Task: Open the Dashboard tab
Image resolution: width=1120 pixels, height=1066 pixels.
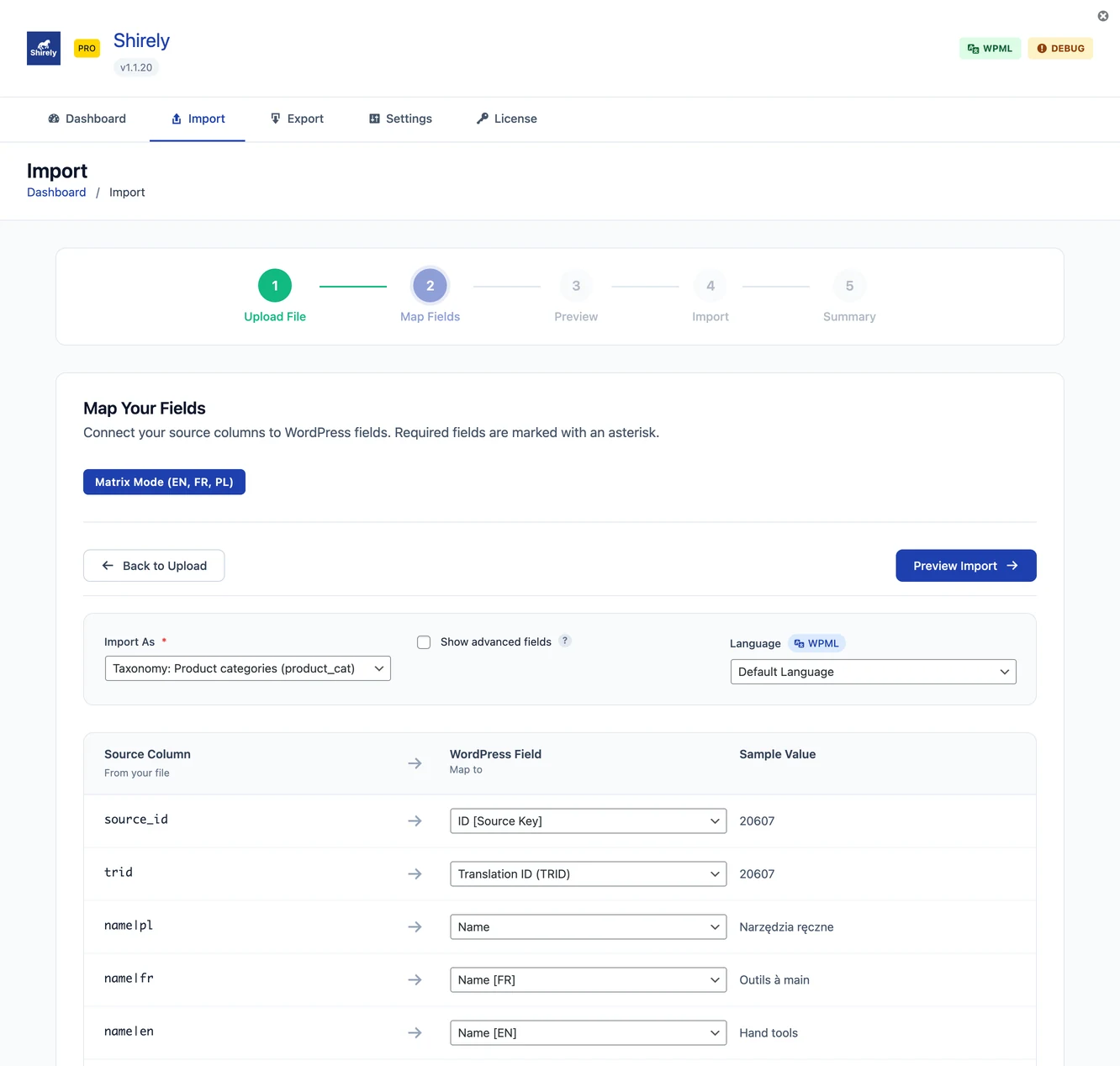Action: coord(87,119)
